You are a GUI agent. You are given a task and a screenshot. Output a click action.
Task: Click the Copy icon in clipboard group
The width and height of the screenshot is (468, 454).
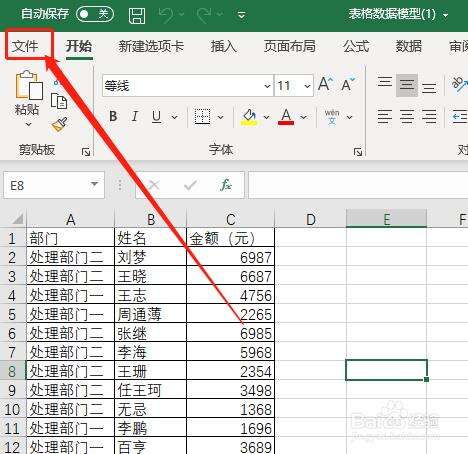pos(59,101)
